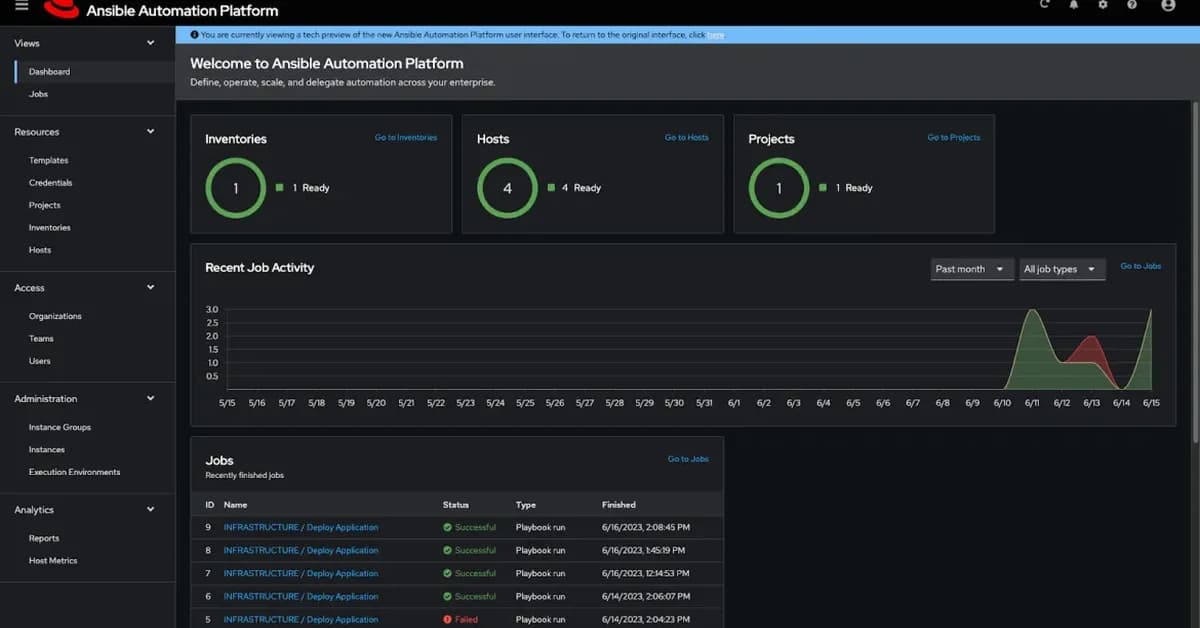Open the help question mark icon
1200x628 pixels.
pyautogui.click(x=1132, y=5)
